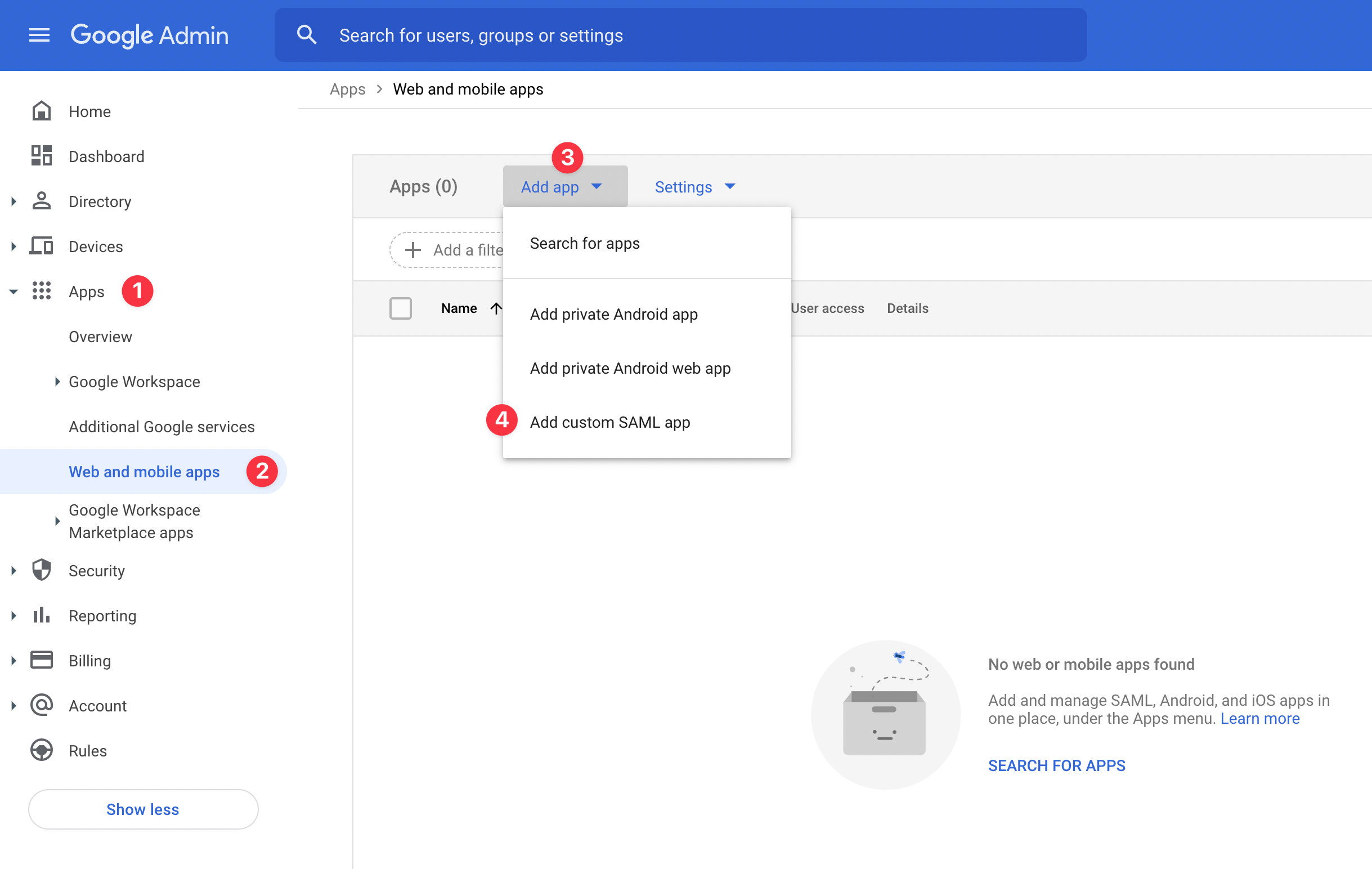Expand Google Workspace Marketplace apps arrow
Image resolution: width=1372 pixels, height=869 pixels.
tap(57, 521)
